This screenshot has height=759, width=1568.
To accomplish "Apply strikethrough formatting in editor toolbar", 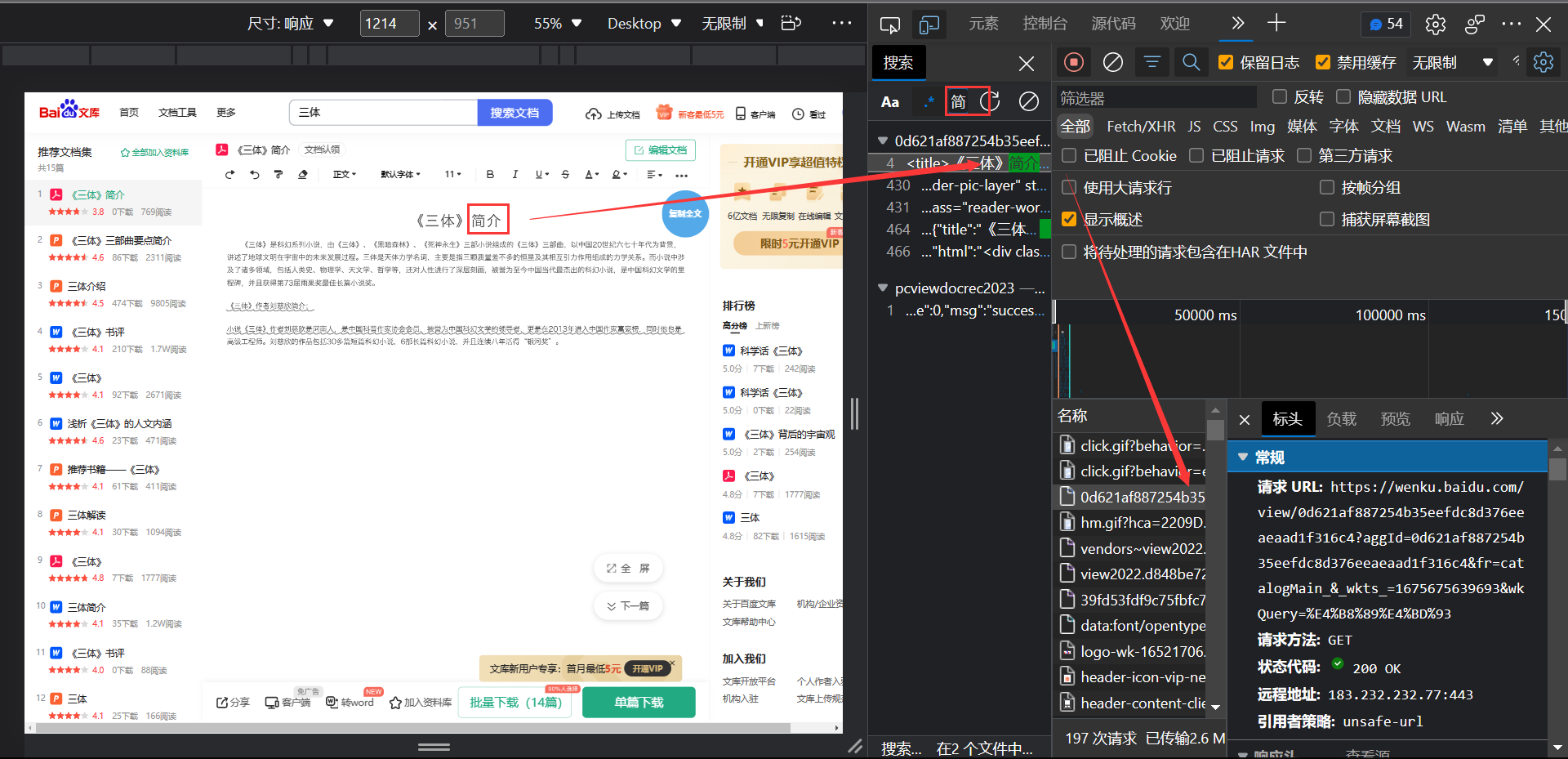I will (x=565, y=174).
